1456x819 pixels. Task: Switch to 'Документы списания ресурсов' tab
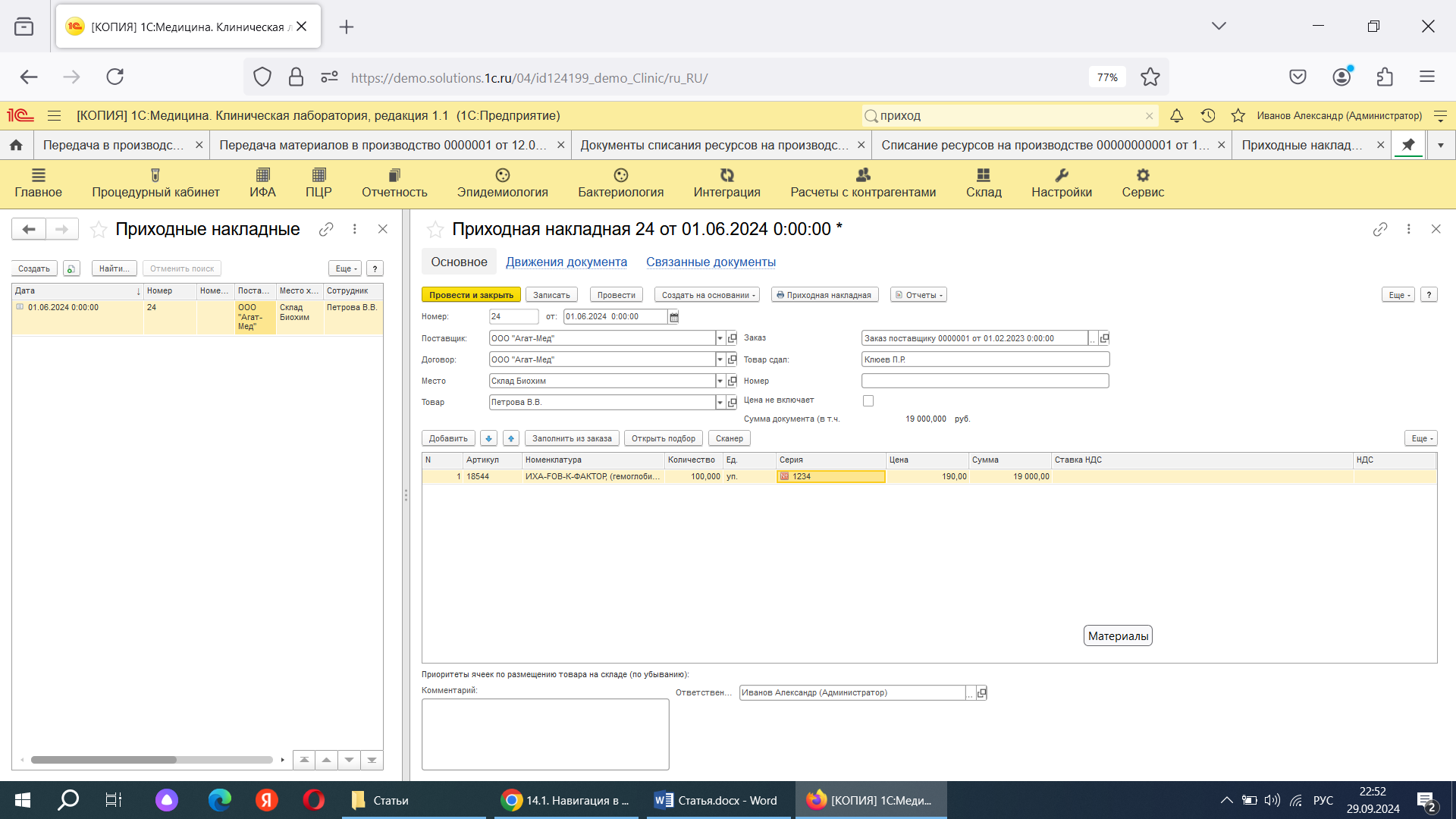coord(714,145)
